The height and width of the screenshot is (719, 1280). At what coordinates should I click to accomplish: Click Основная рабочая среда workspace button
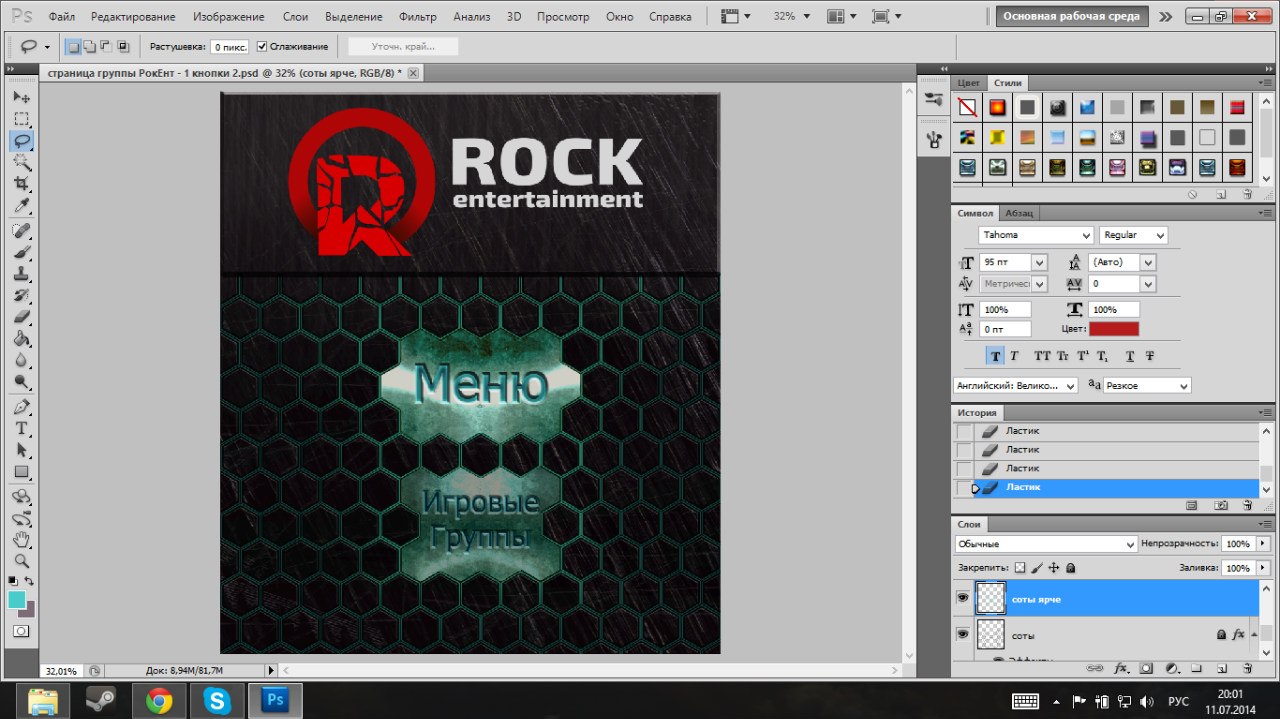click(1069, 16)
